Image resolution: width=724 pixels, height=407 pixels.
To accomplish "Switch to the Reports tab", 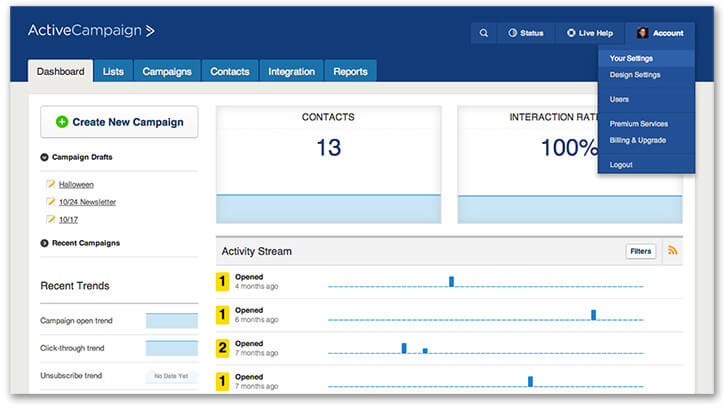I will (350, 72).
